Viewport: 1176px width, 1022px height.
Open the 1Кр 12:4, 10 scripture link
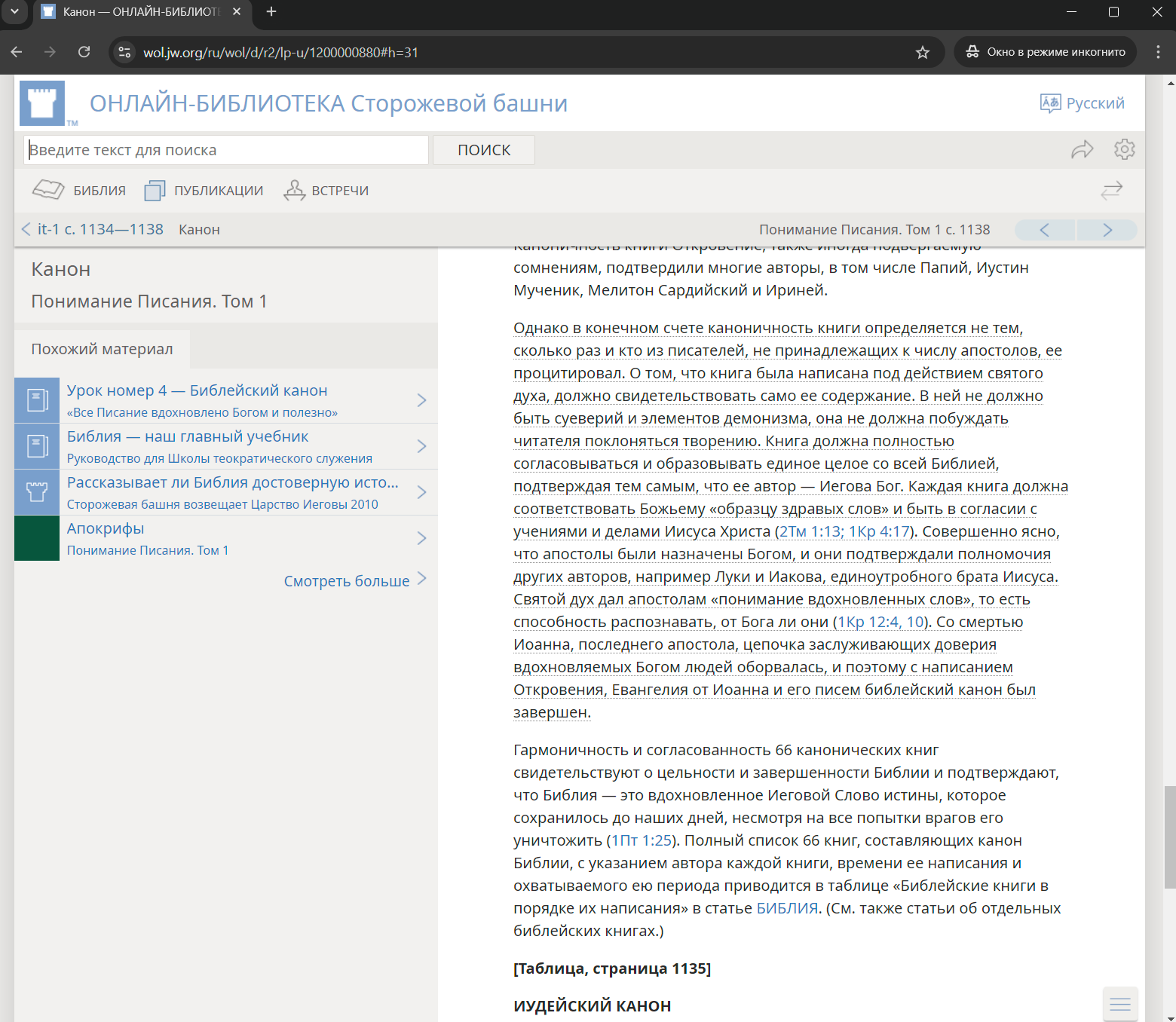[x=880, y=622]
